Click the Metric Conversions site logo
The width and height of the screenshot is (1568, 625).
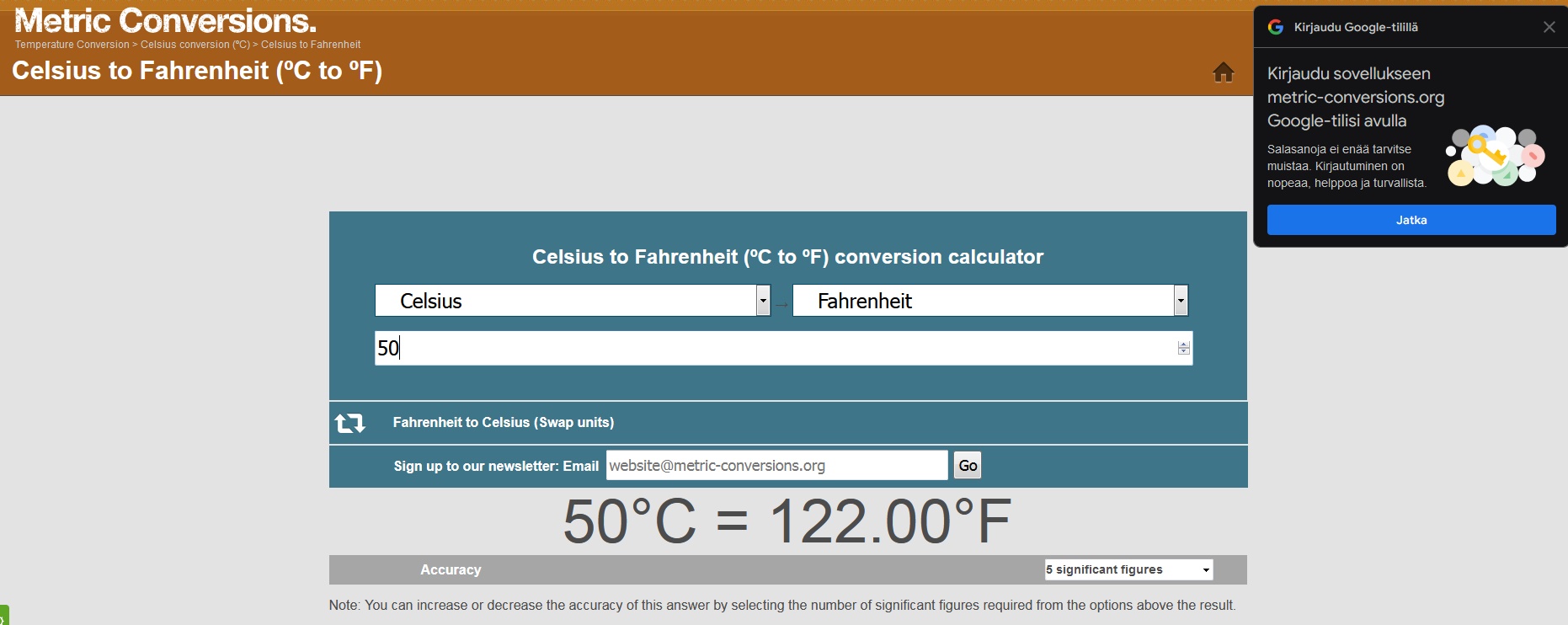tap(166, 20)
